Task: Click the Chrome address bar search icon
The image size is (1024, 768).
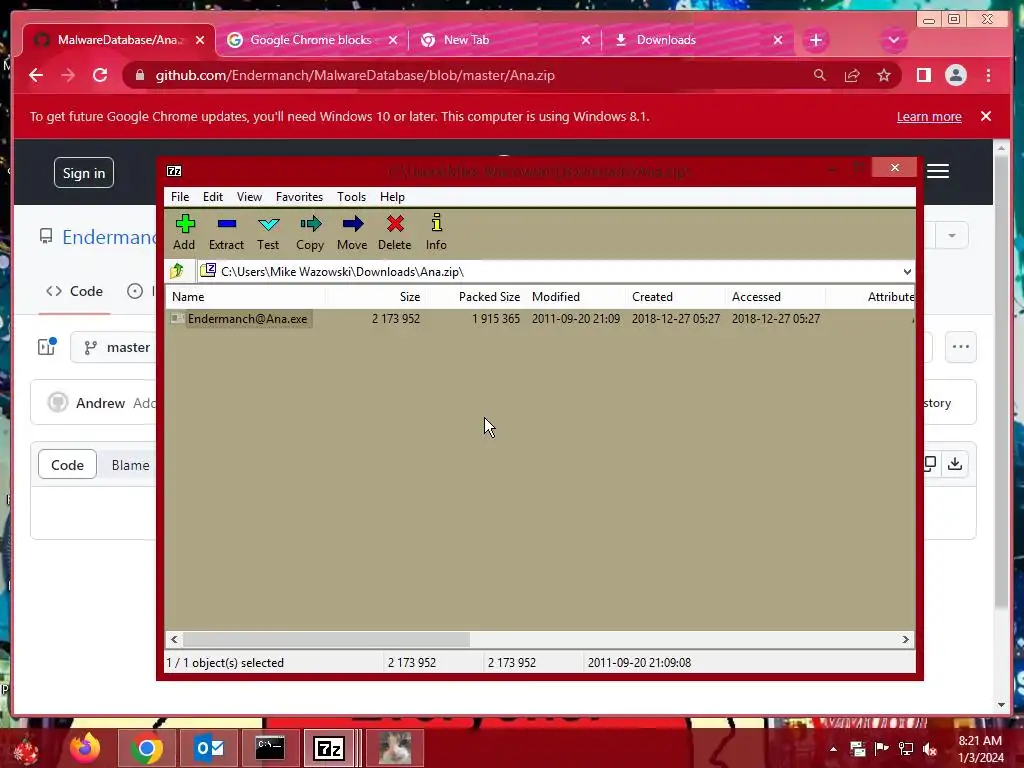Action: tap(820, 75)
